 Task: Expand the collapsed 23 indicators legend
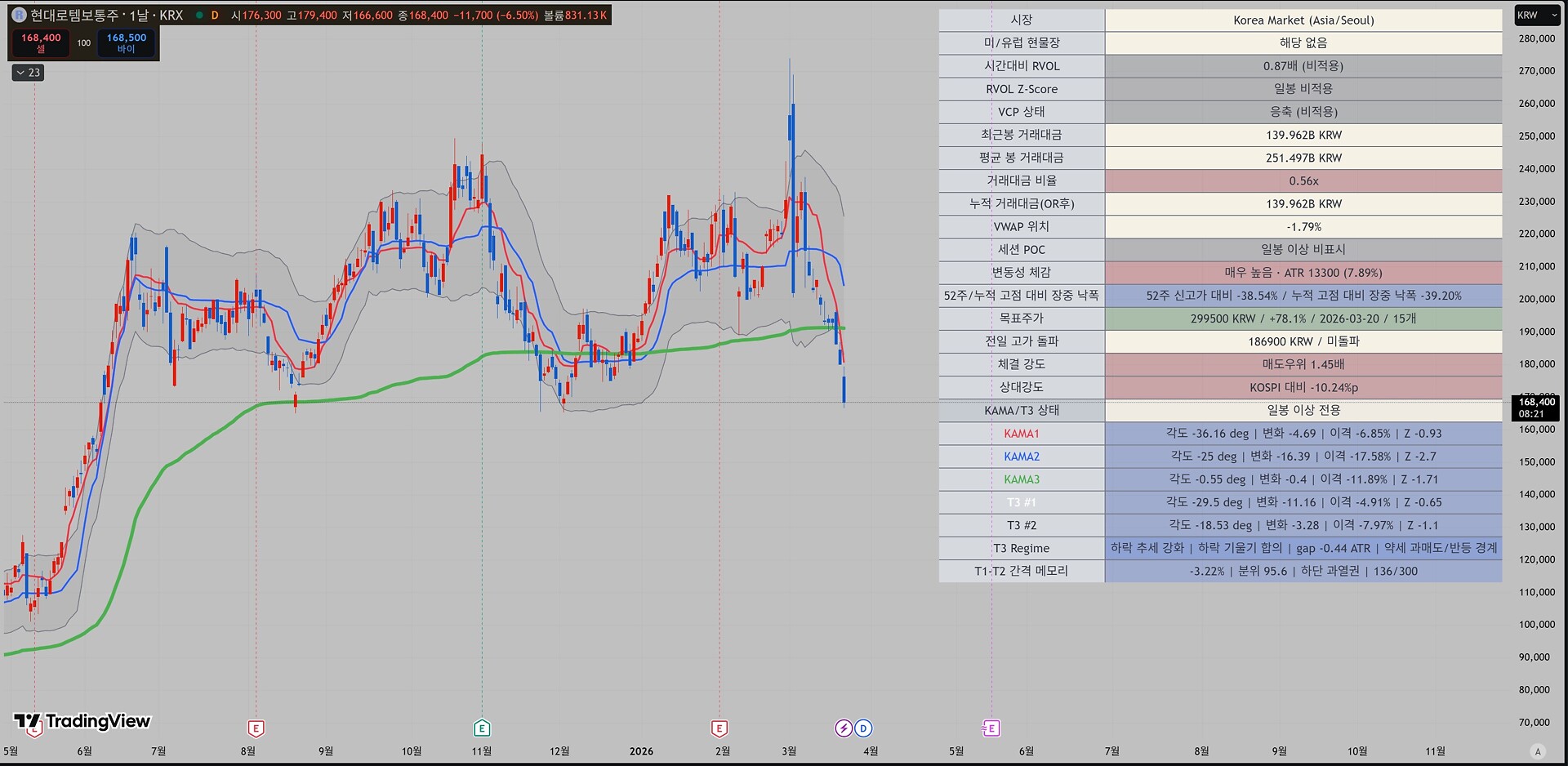point(28,73)
